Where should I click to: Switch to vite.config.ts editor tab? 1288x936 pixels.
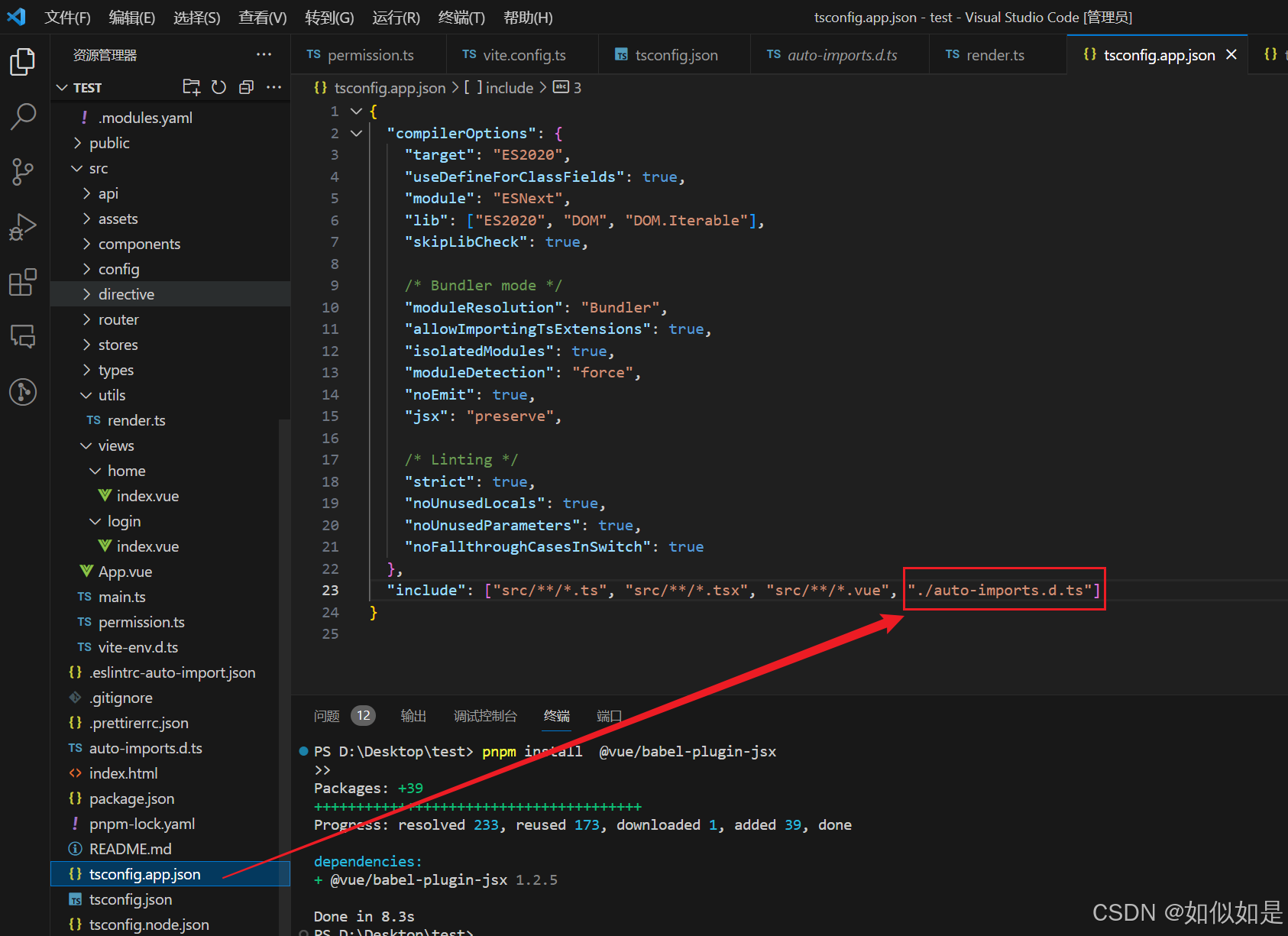click(x=523, y=55)
